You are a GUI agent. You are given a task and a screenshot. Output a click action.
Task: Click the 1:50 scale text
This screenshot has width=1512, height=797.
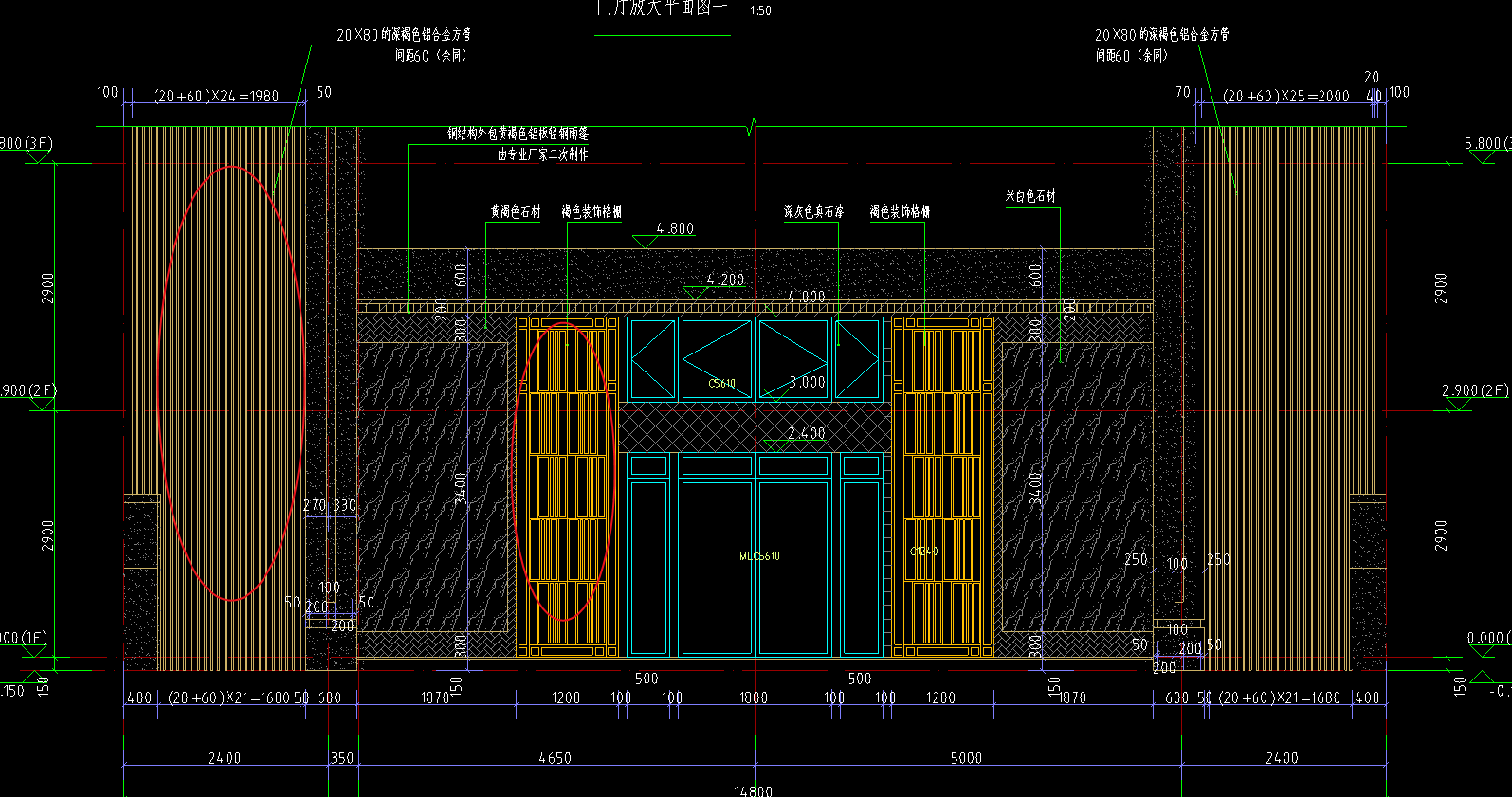click(x=760, y=11)
